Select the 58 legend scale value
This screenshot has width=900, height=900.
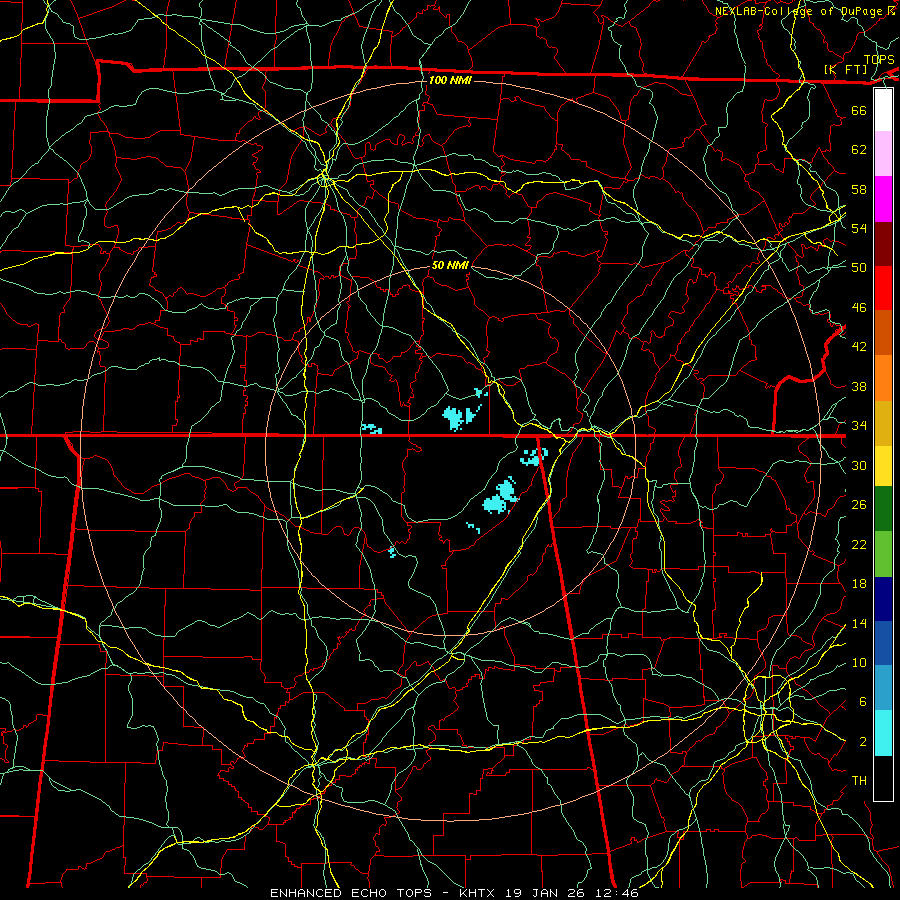(859, 189)
